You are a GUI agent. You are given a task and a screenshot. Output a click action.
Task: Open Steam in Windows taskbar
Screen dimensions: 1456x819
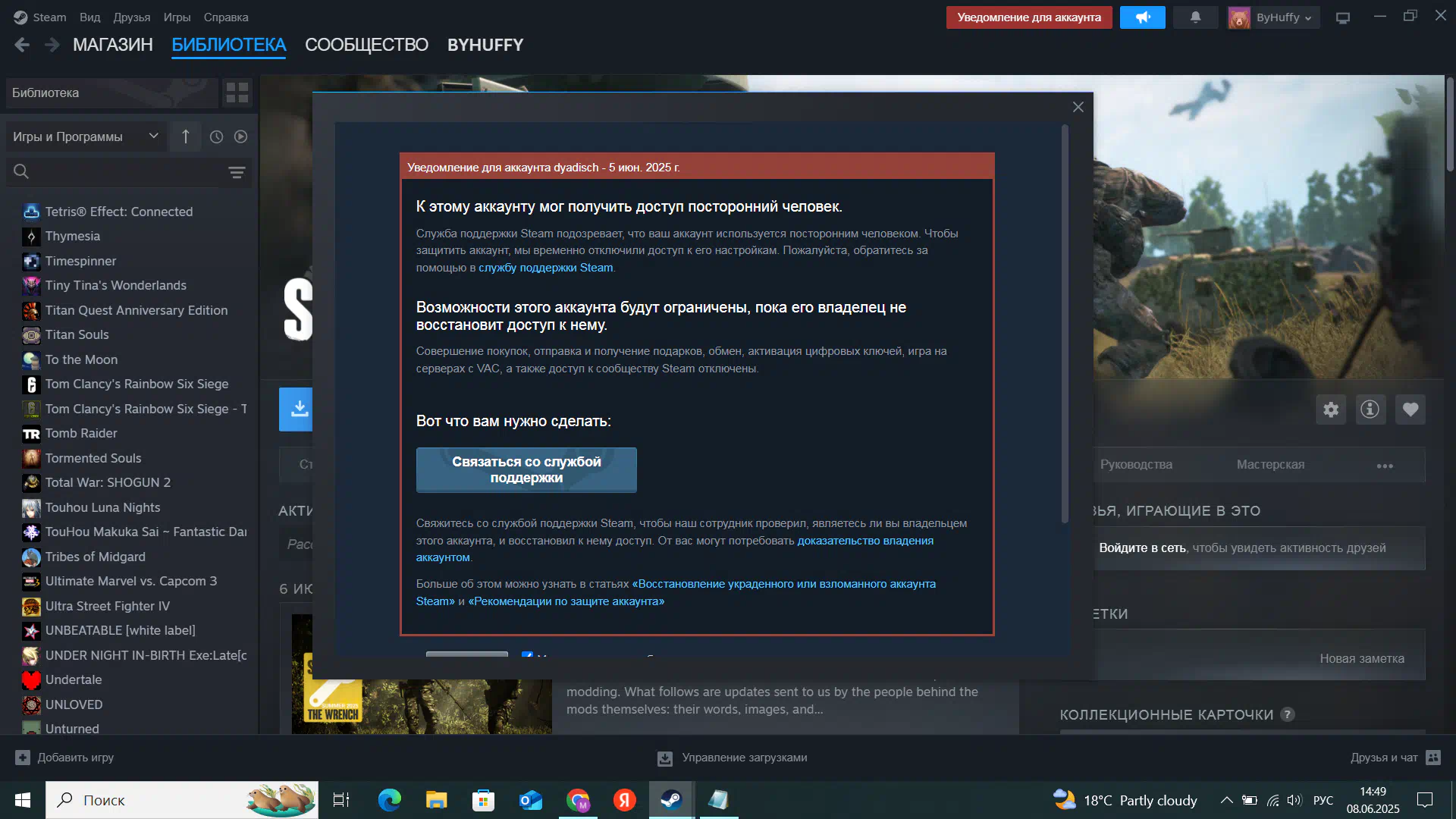click(x=671, y=800)
